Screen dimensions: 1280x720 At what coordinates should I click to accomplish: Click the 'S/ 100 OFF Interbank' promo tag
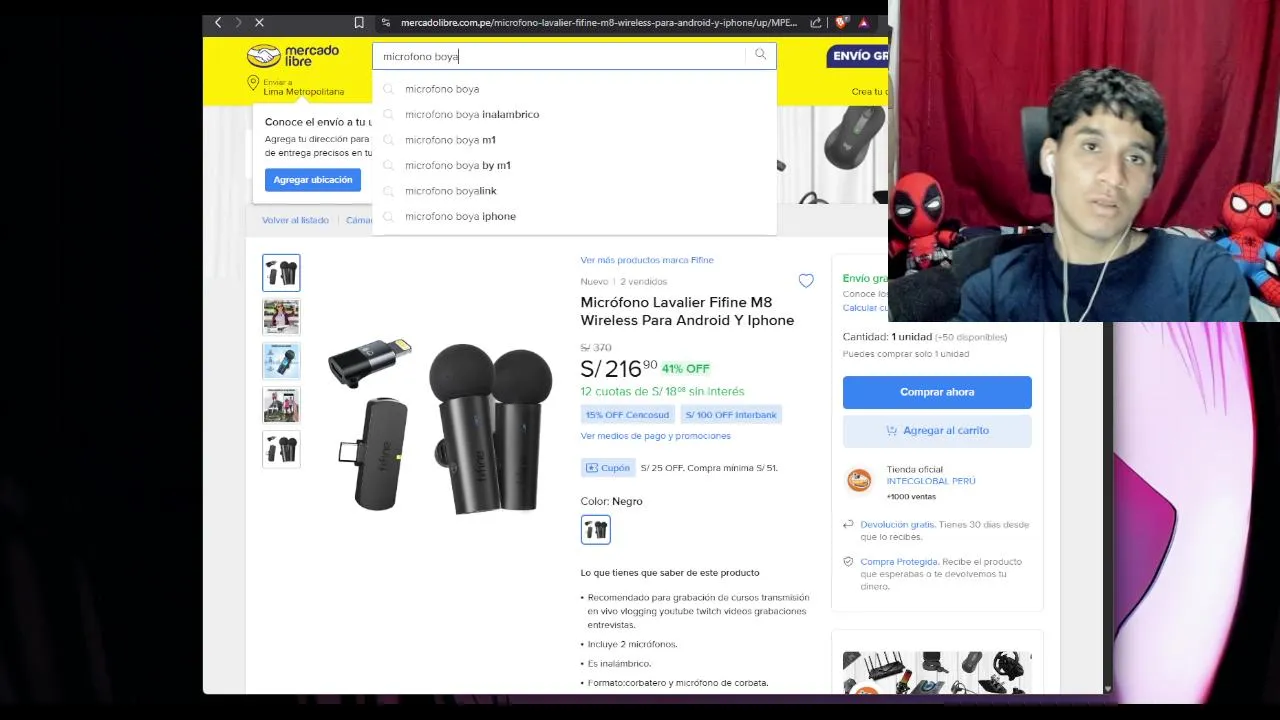pos(731,415)
